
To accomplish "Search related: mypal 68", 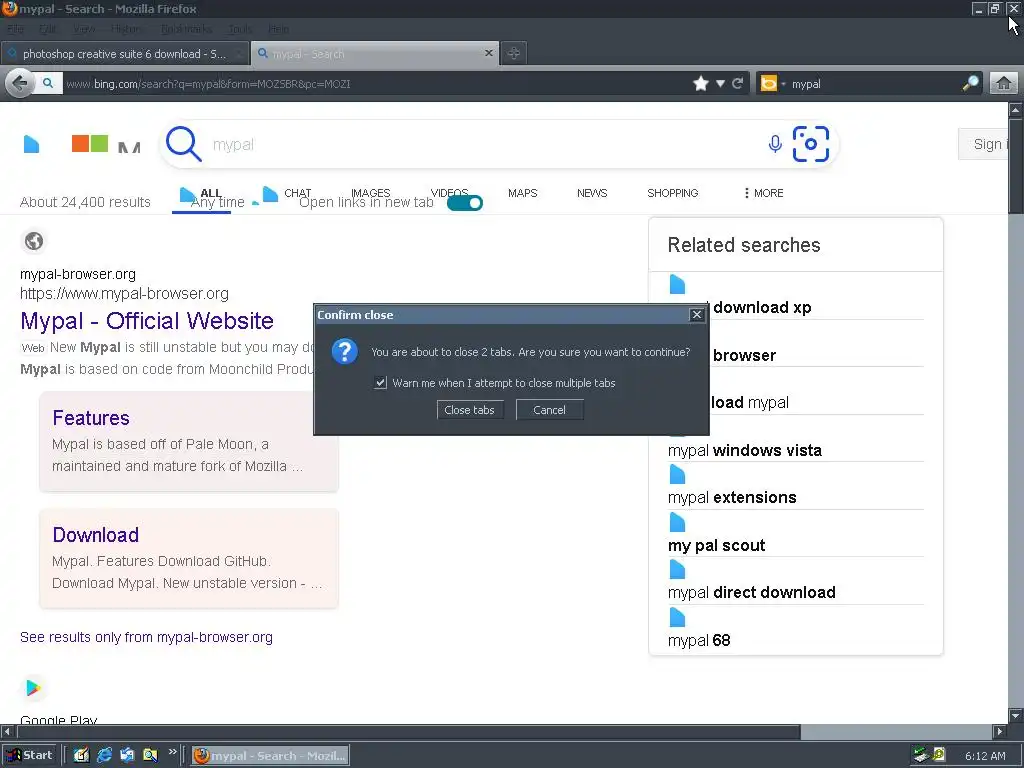I will click(x=699, y=640).
